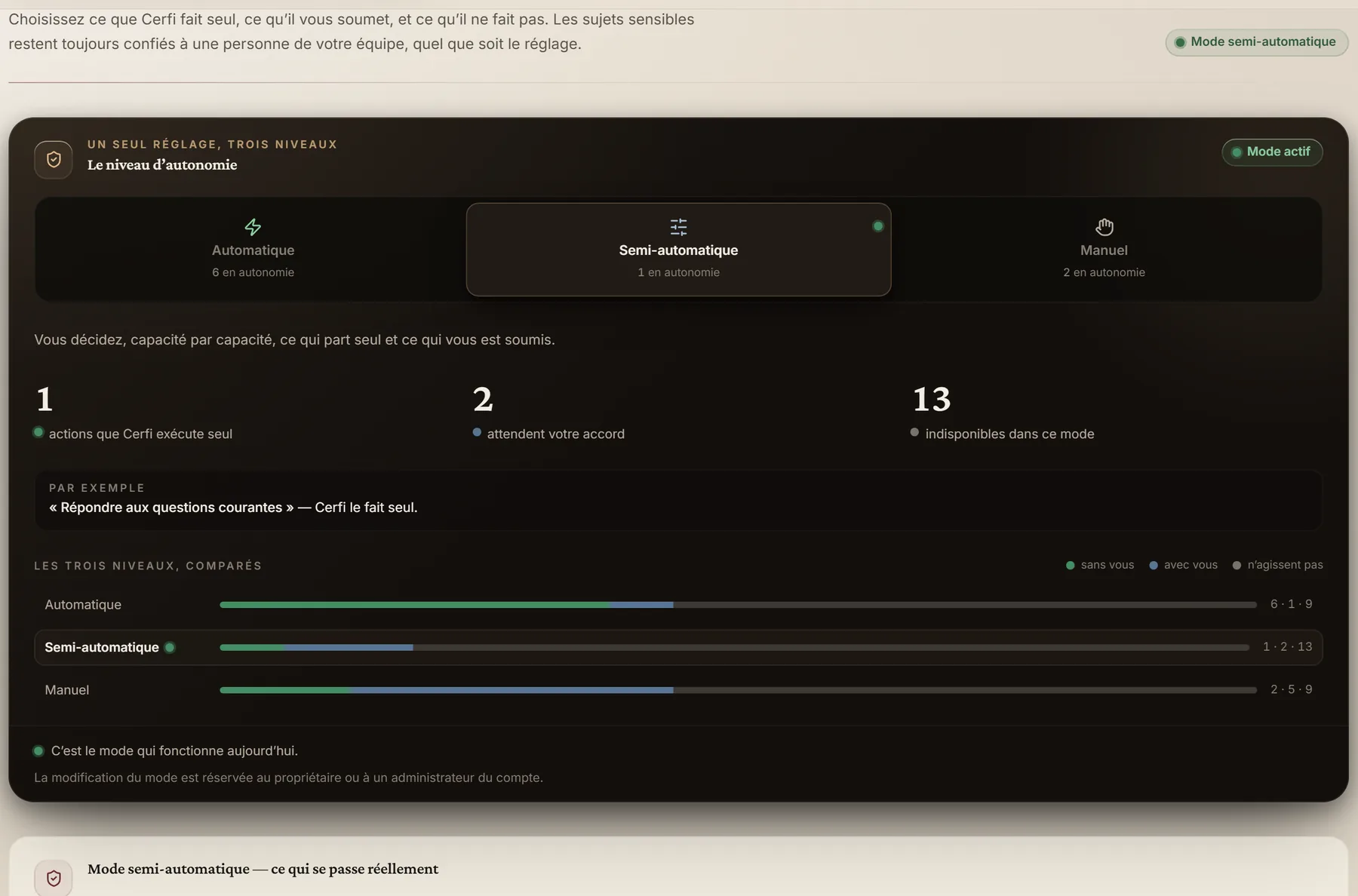Image resolution: width=1358 pixels, height=896 pixels.
Task: Click the "1 · 2 · 13" count text
Action: tap(1287, 646)
